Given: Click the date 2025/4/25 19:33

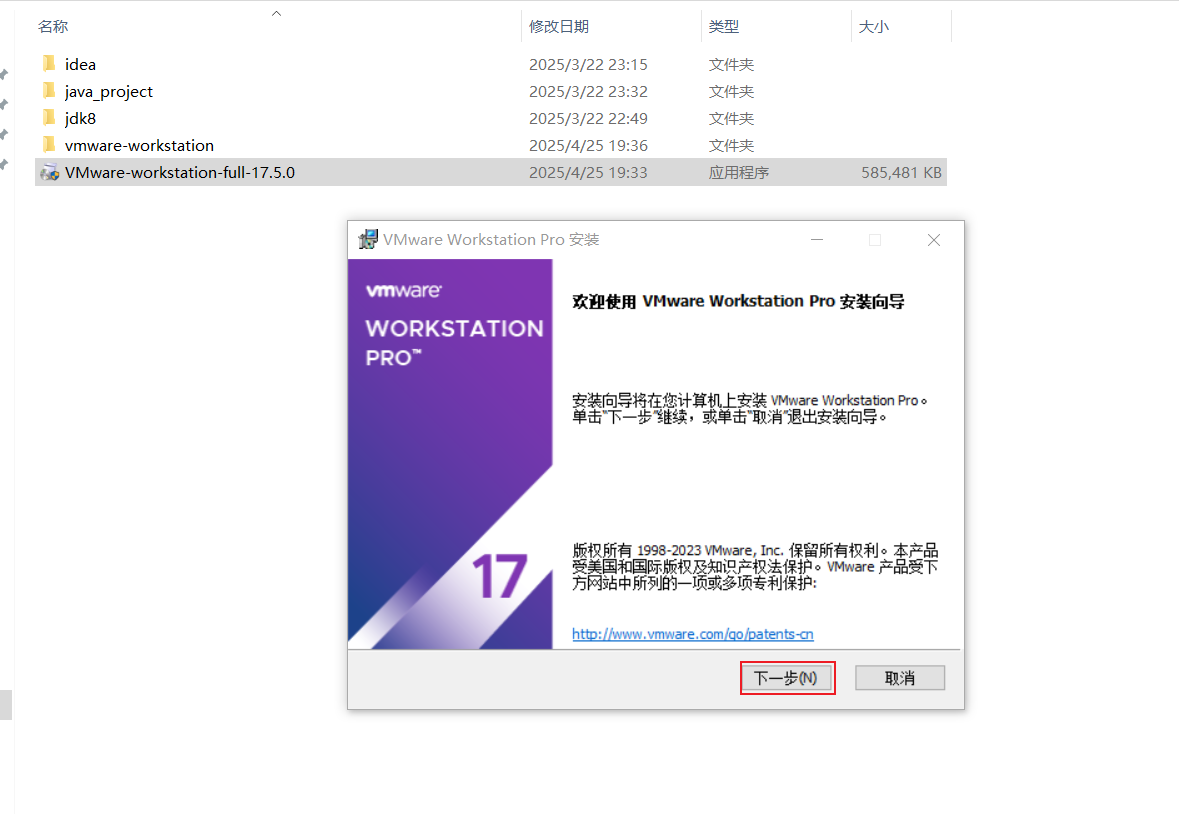Looking at the screenshot, I should click(588, 173).
